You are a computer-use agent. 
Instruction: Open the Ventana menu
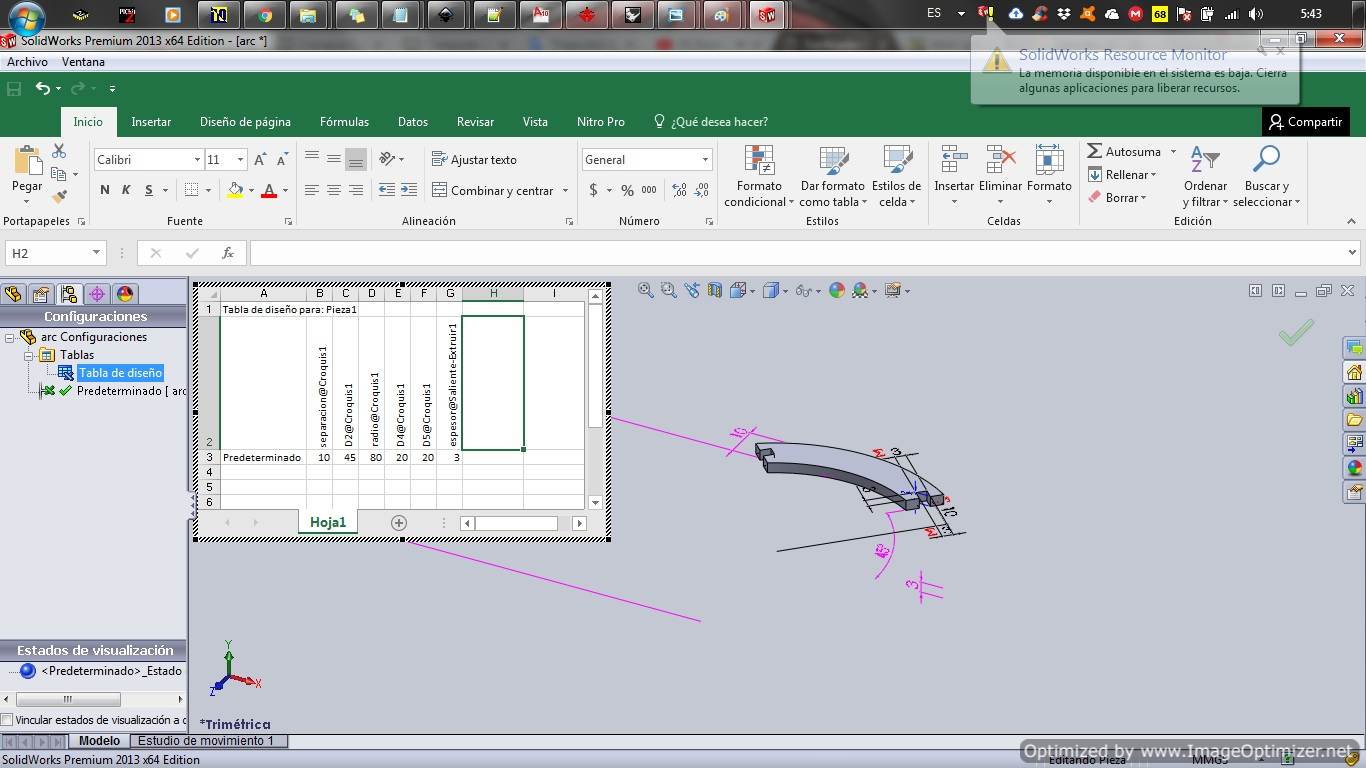83,62
